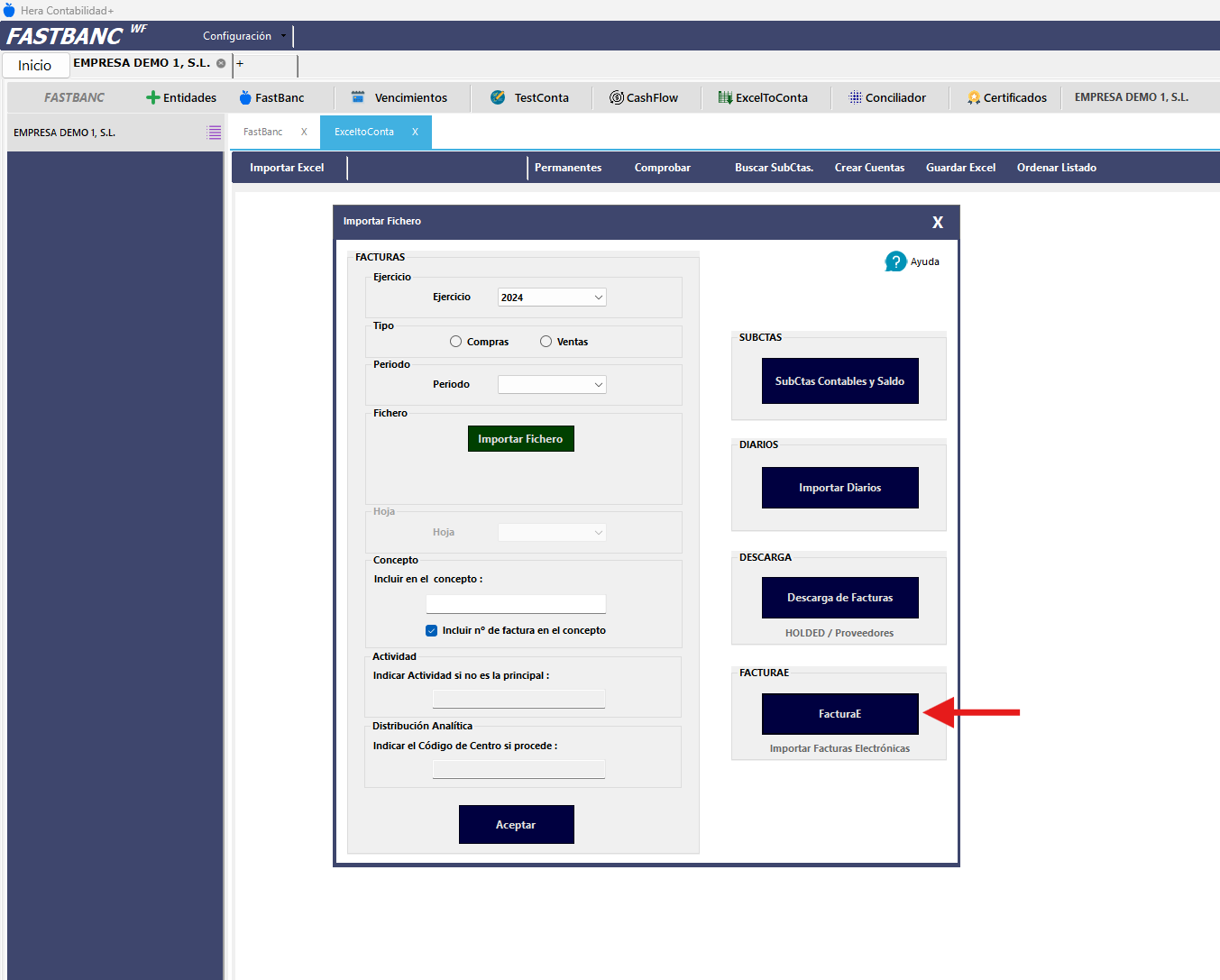Add a new tab with the plus button

[240, 63]
